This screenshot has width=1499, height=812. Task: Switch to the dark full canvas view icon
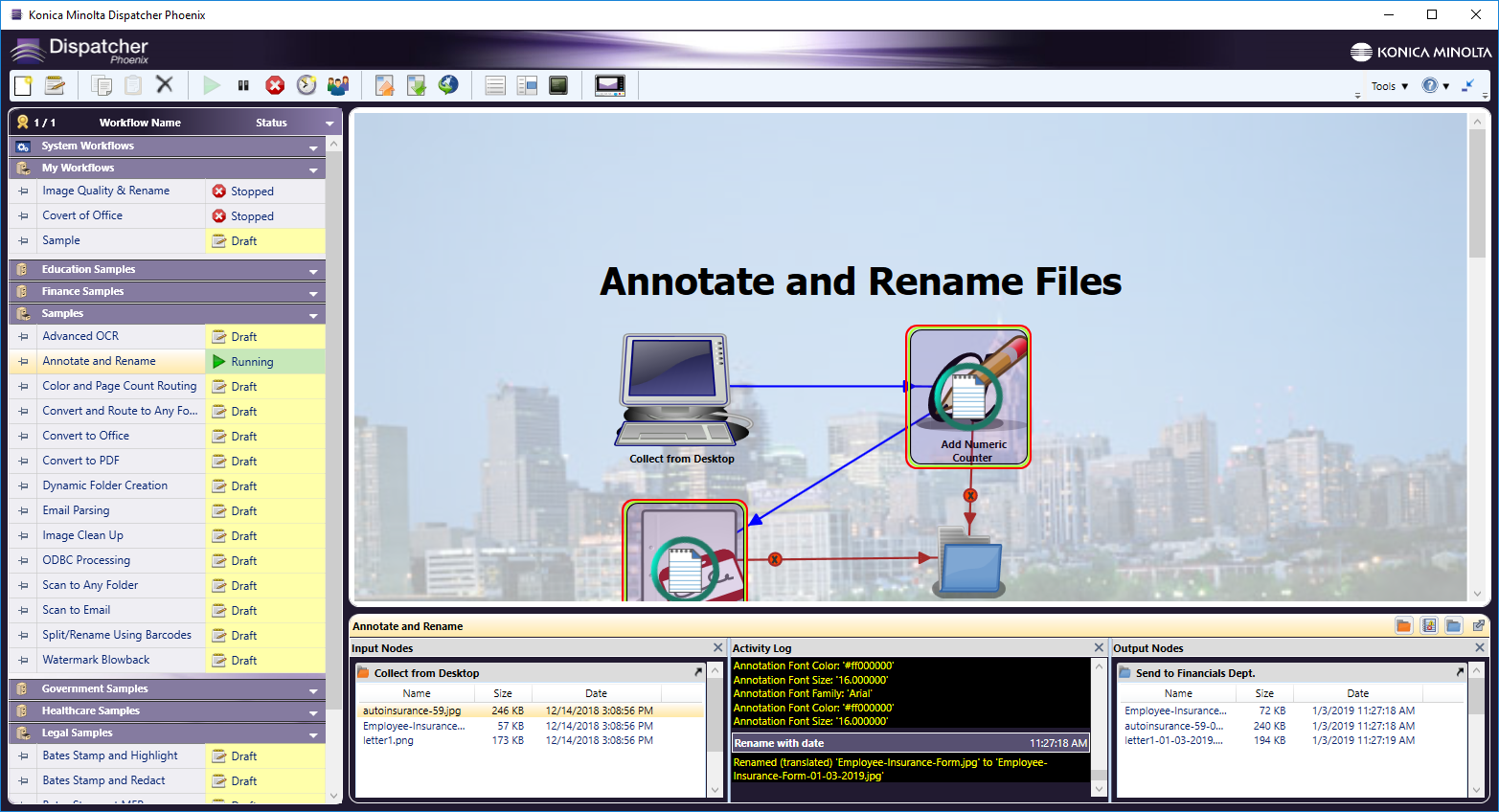[558, 85]
